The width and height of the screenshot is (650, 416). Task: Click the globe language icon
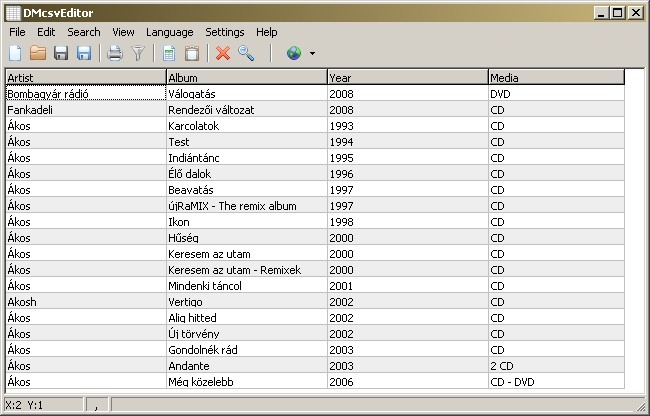click(293, 53)
